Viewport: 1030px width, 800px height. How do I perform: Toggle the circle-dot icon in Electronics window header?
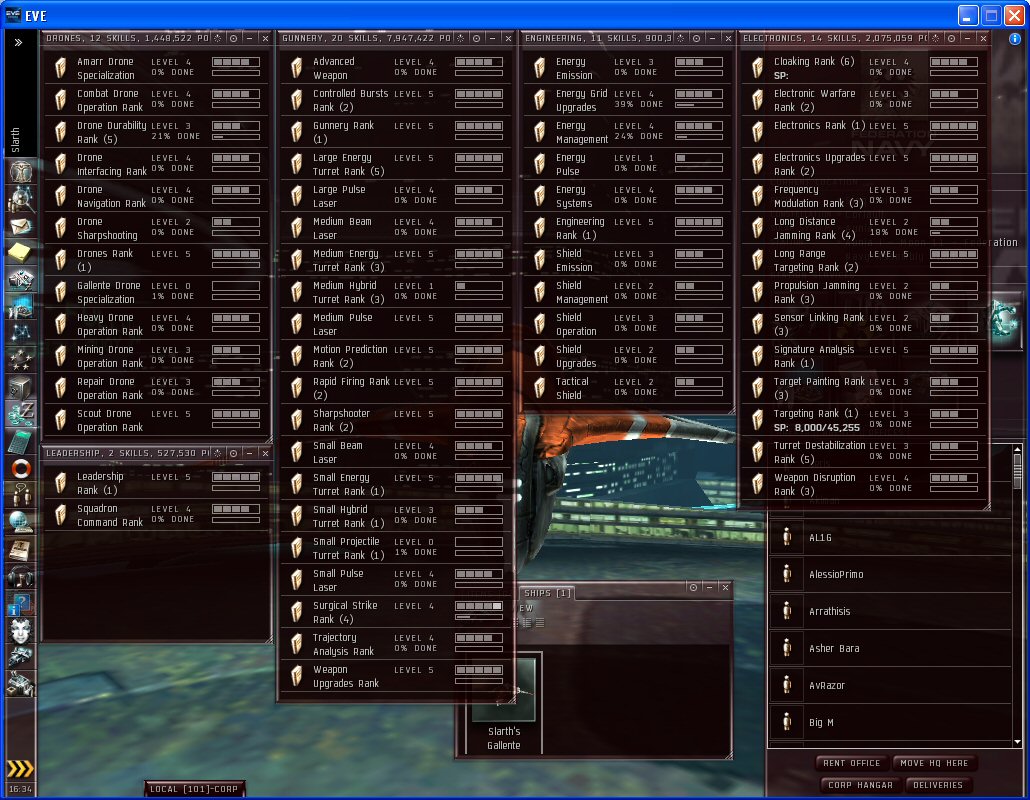951,39
